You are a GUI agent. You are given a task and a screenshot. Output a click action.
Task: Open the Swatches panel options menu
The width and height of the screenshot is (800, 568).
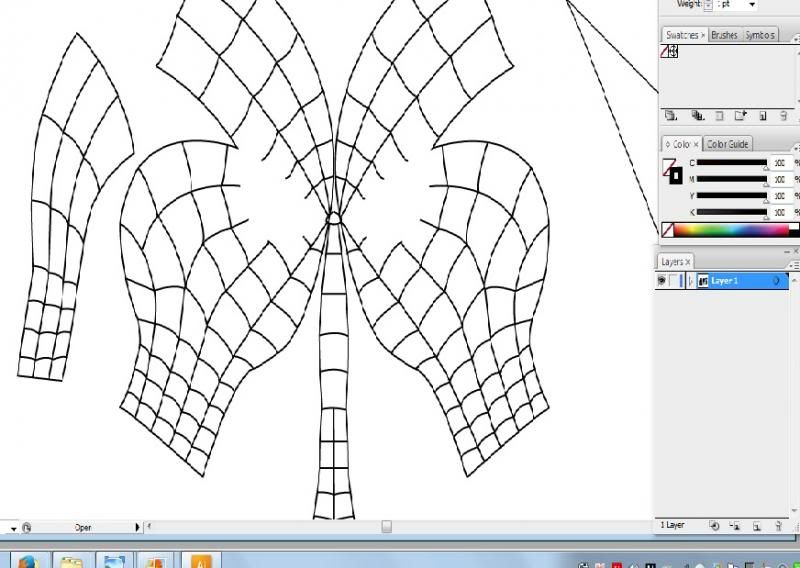coord(796,38)
